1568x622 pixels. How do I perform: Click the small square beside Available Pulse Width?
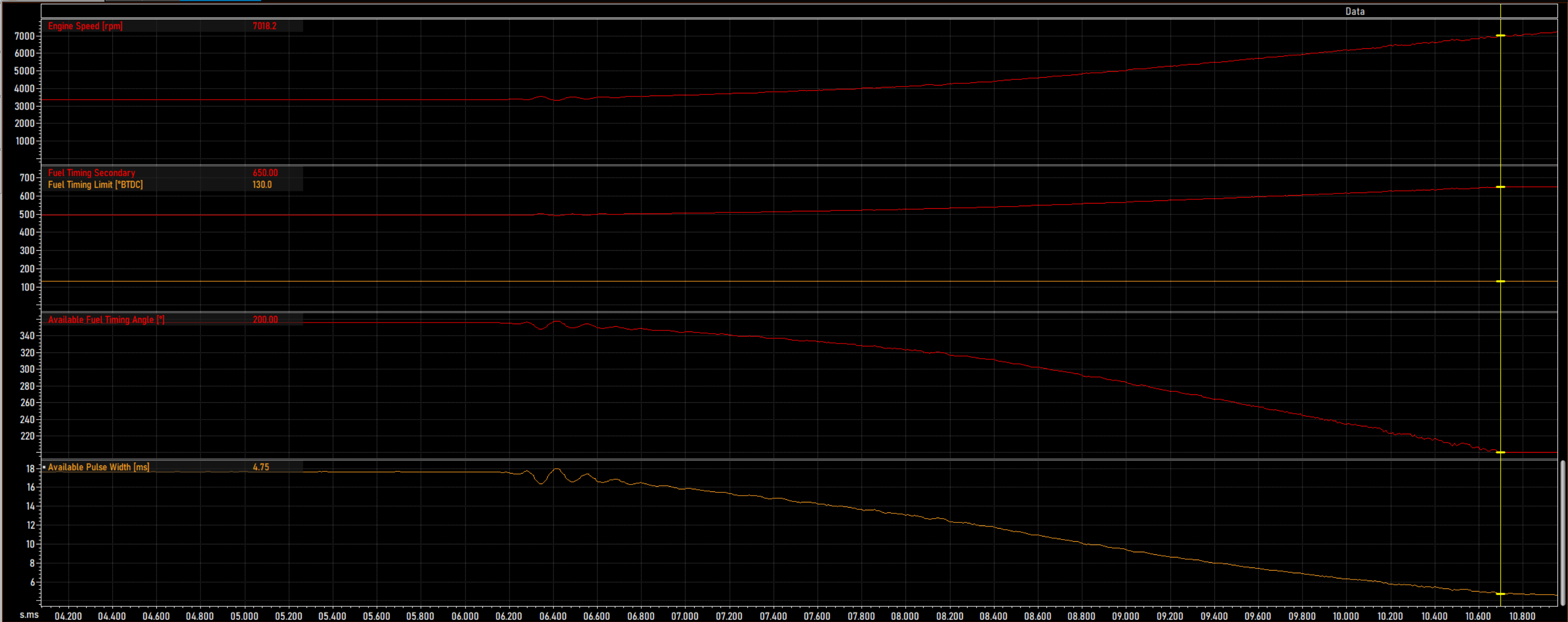point(44,467)
